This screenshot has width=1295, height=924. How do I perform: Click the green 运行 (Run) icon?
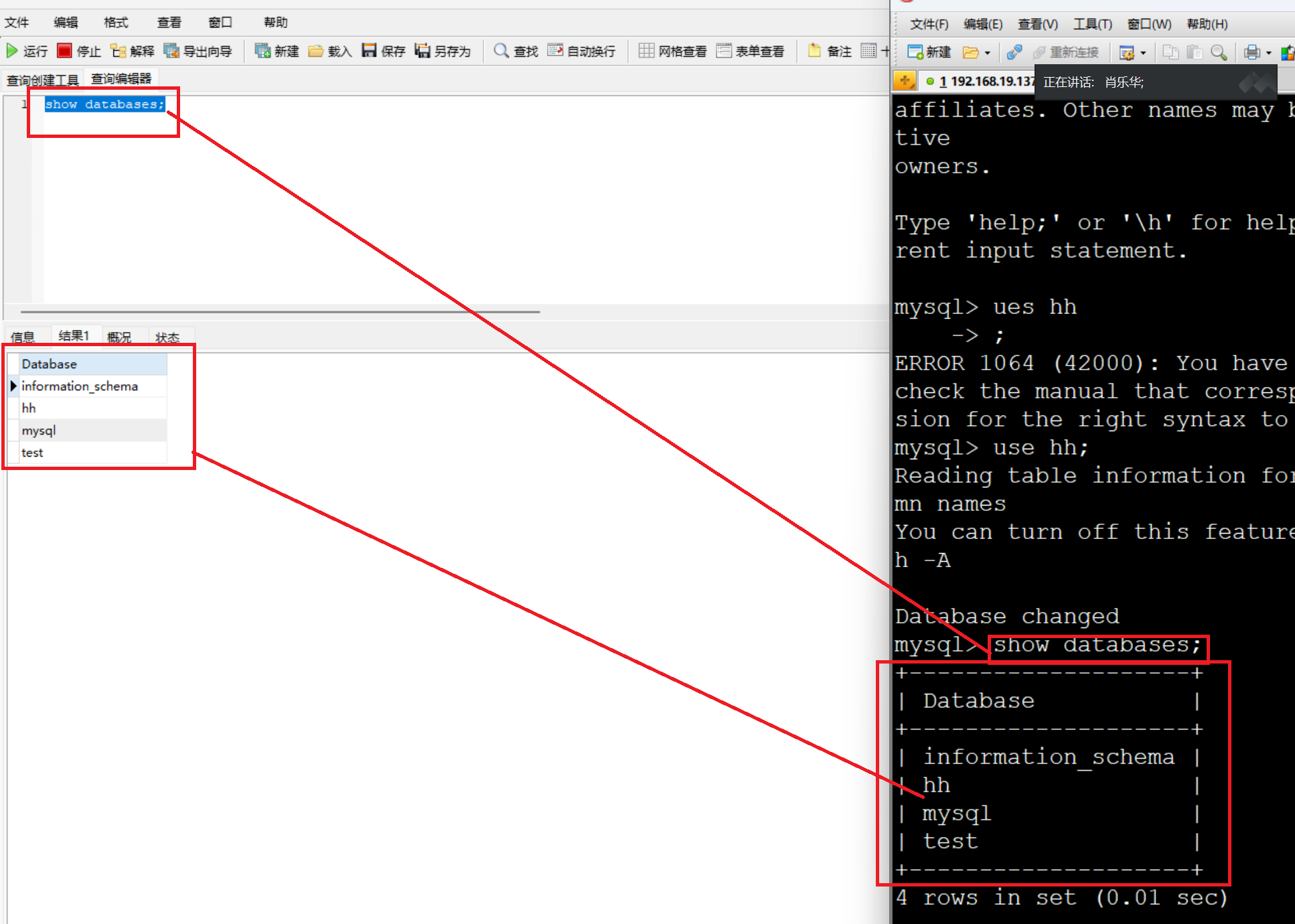(x=12, y=51)
